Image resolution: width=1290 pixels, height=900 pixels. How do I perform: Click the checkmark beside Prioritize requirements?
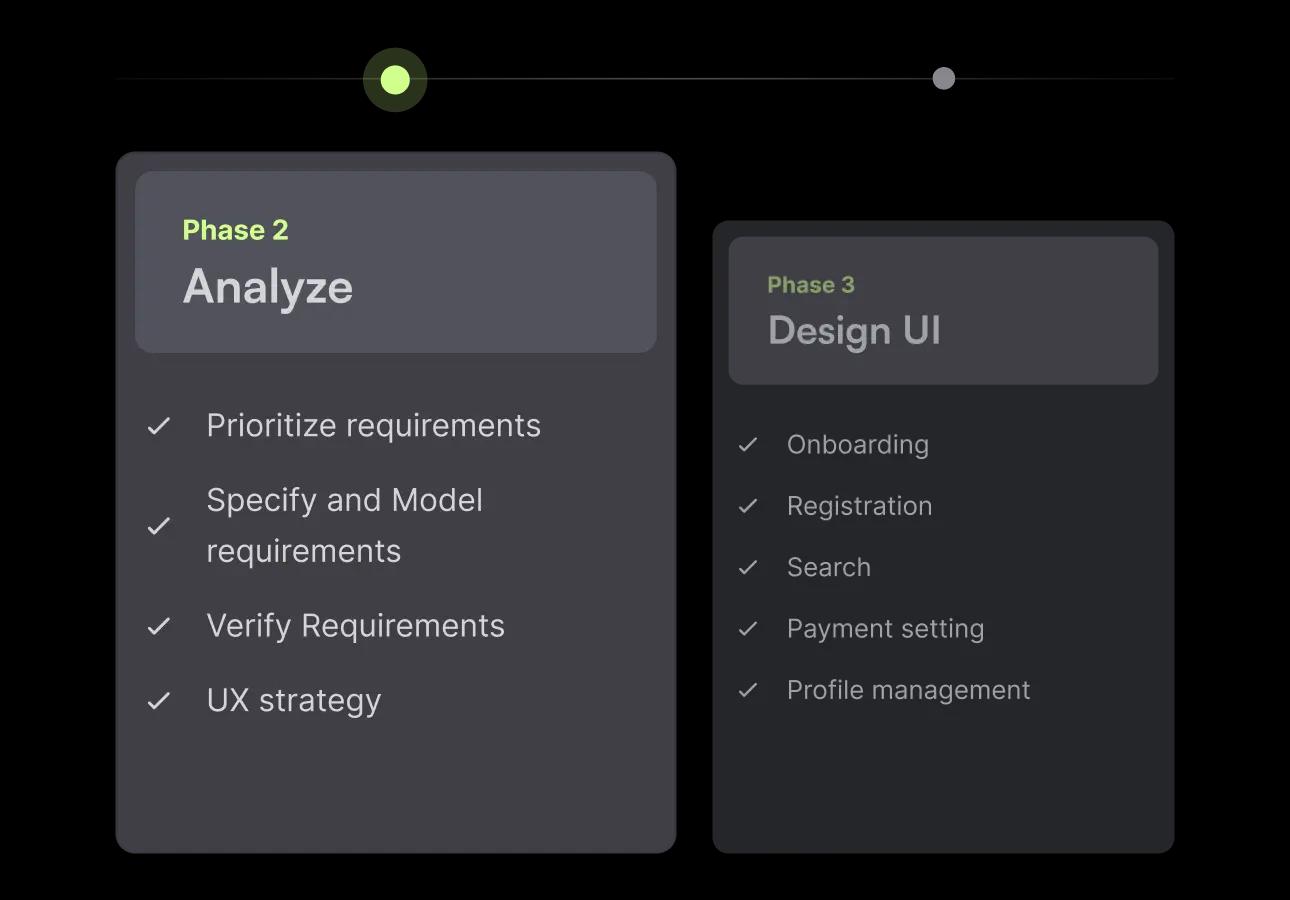[x=159, y=426]
